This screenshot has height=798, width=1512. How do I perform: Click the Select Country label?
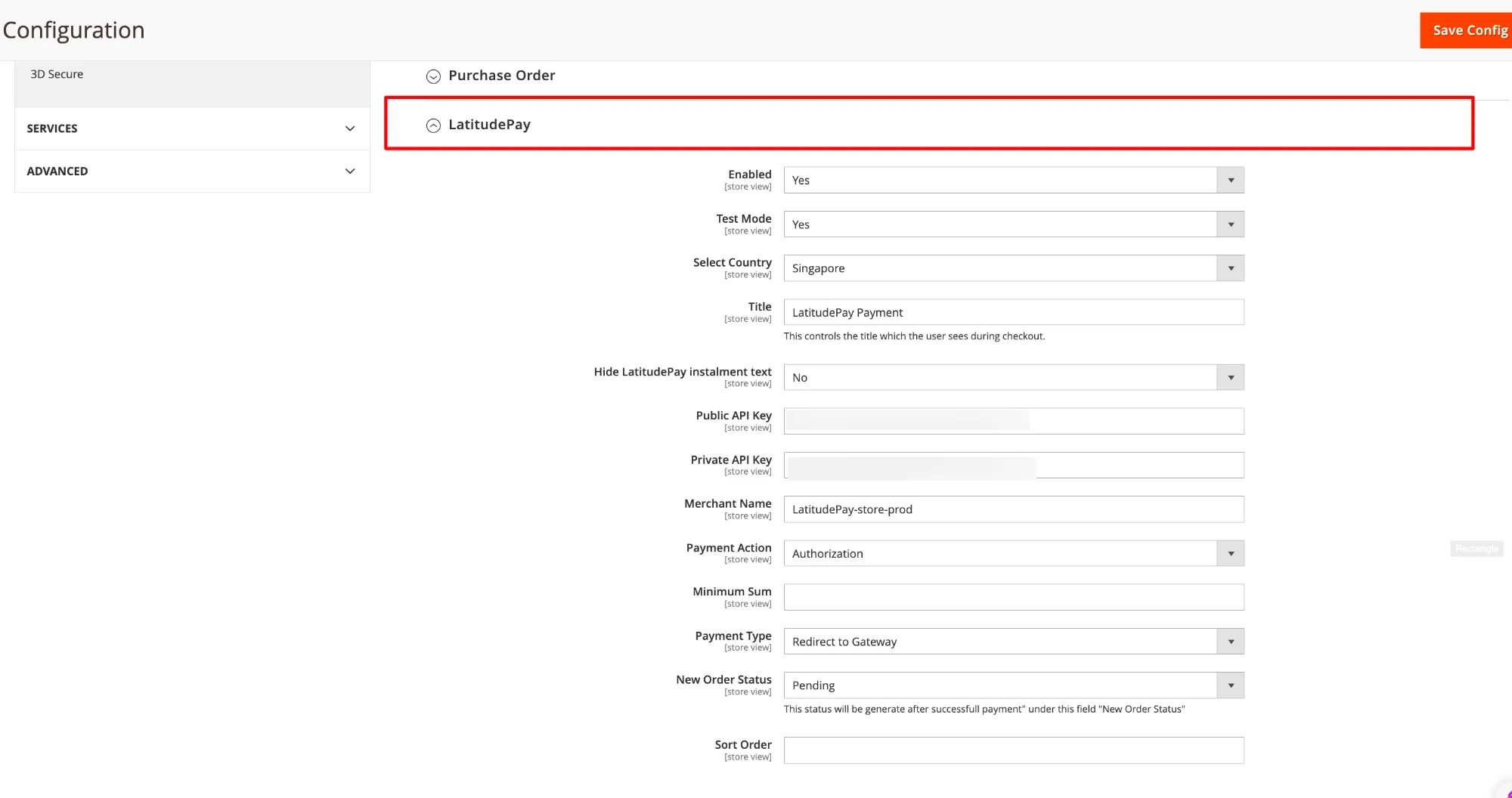click(733, 262)
